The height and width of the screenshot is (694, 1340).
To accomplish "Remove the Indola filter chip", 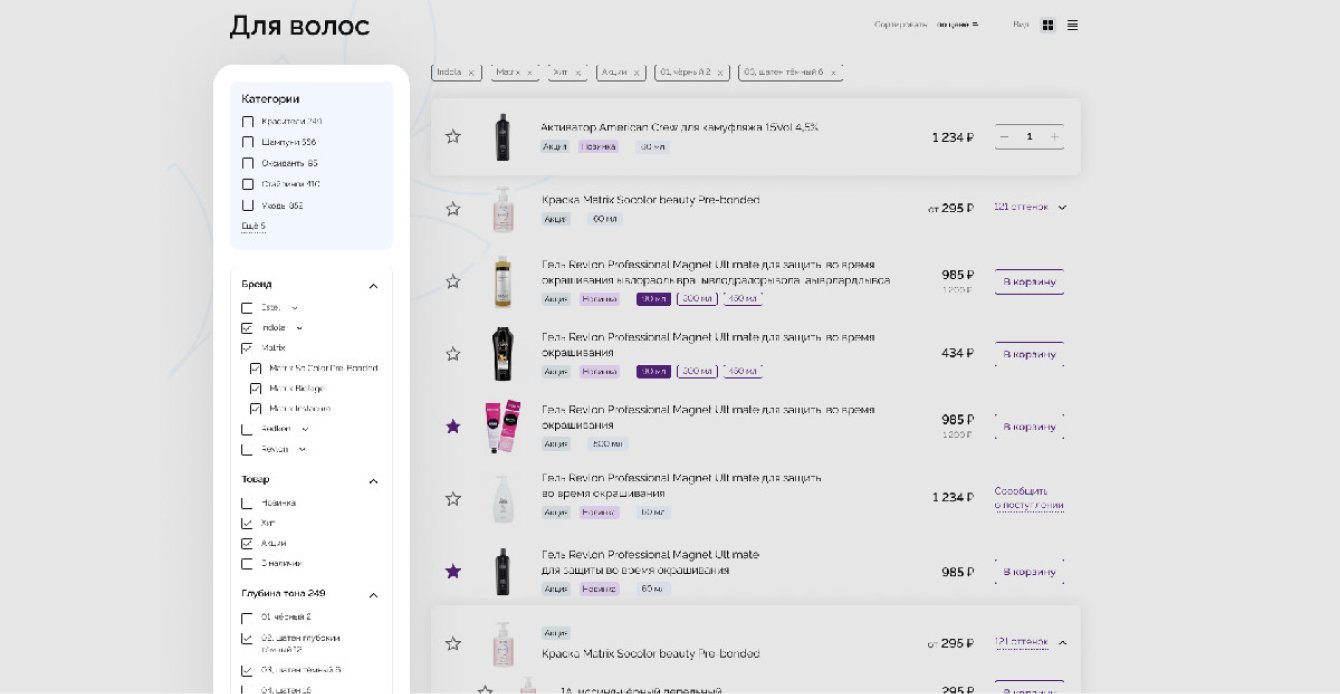I will tap(471, 73).
